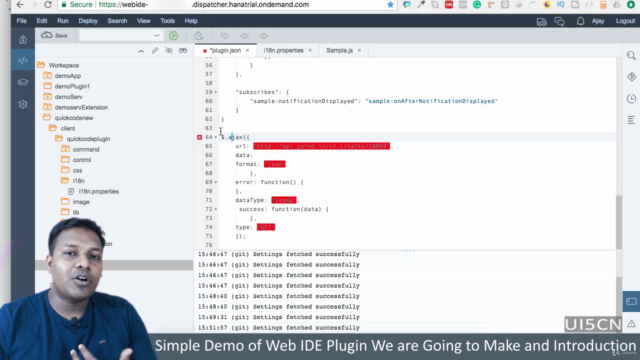Open Preferences gear icon in left sidebar

tap(23, 104)
